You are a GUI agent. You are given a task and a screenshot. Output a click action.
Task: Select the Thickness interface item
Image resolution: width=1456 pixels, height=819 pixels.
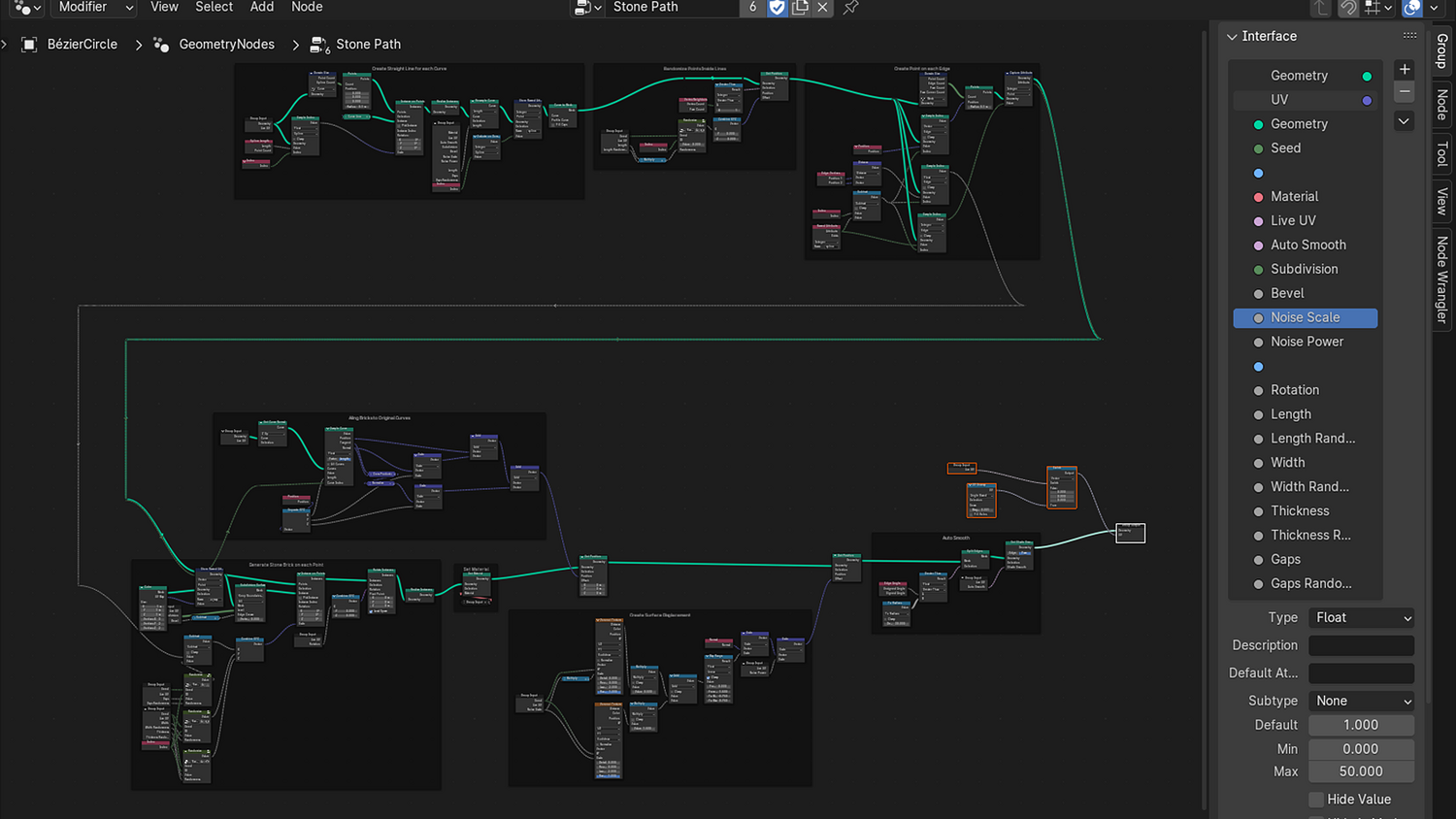pyautogui.click(x=1306, y=511)
